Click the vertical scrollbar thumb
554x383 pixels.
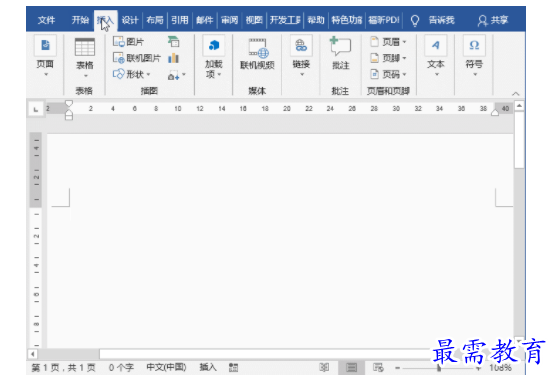pyautogui.click(x=519, y=140)
